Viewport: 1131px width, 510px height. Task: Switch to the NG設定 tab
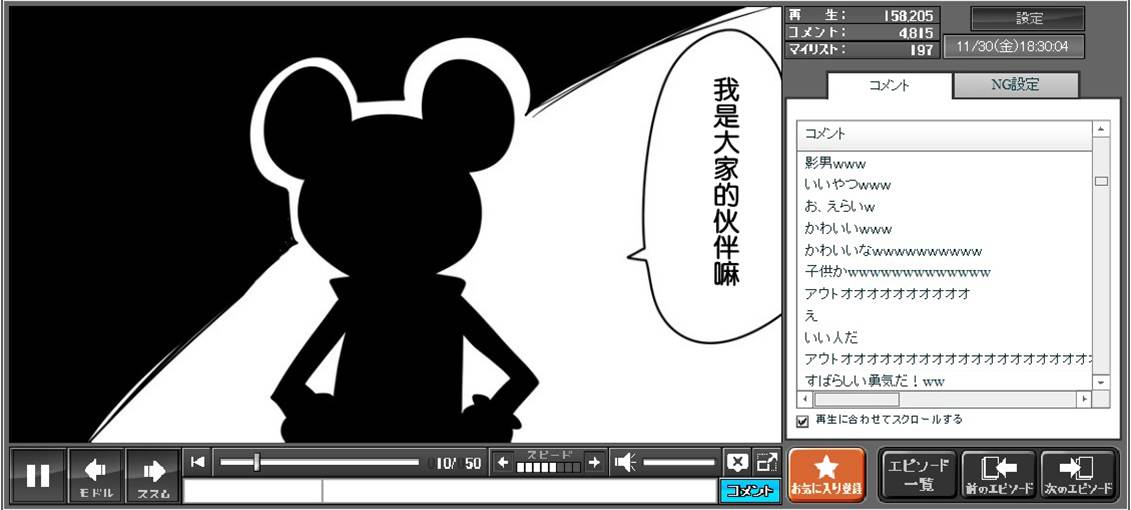coord(1015,85)
